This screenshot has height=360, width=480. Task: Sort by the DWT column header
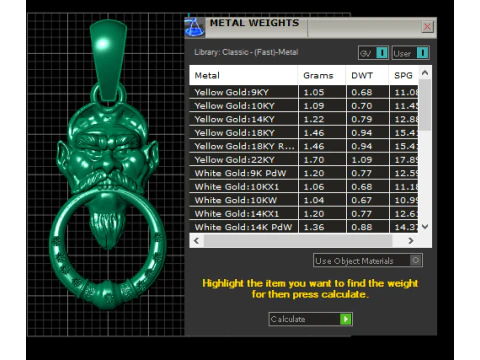(x=367, y=75)
